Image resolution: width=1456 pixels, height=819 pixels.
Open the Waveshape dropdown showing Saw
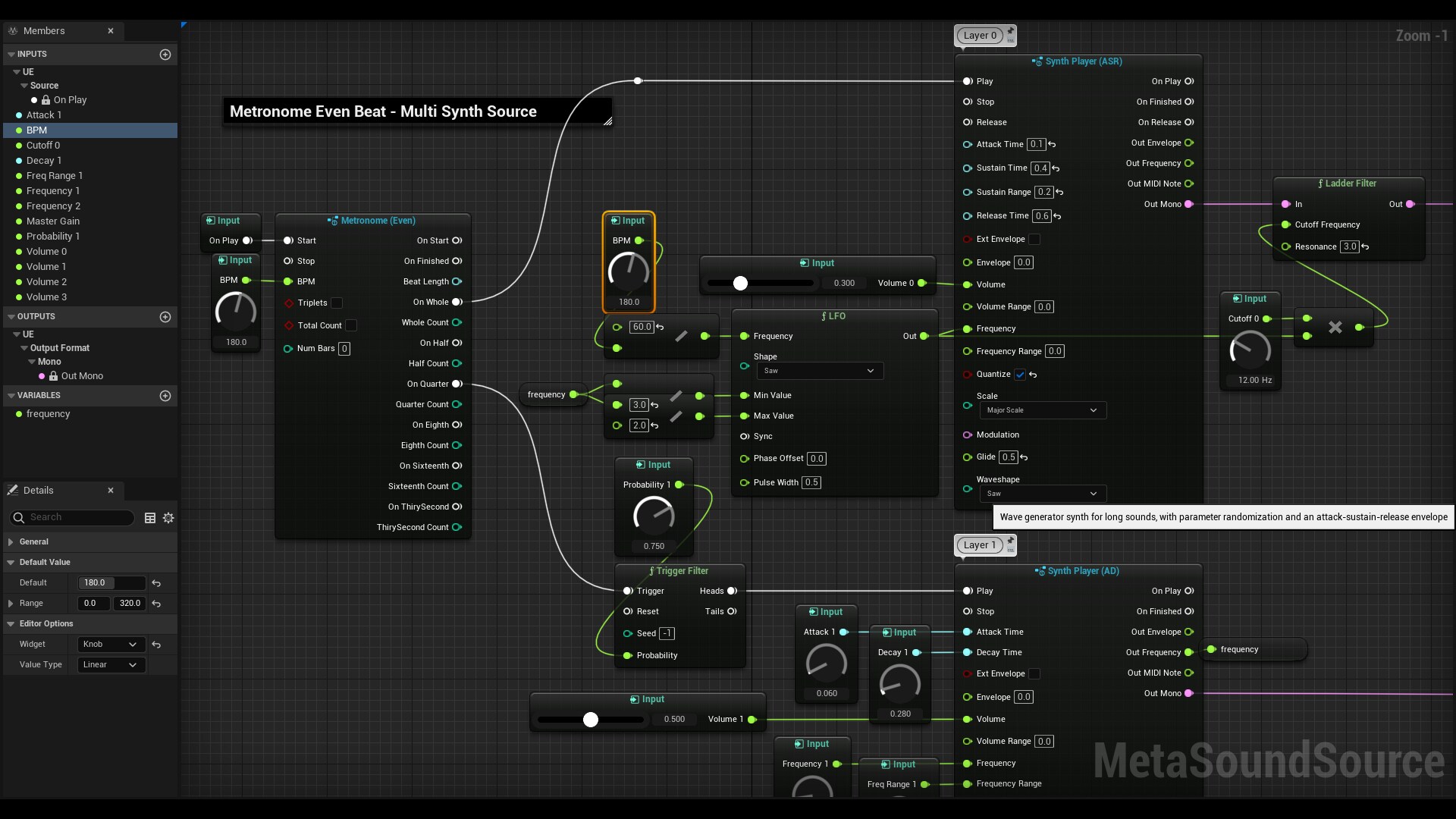(x=1041, y=494)
